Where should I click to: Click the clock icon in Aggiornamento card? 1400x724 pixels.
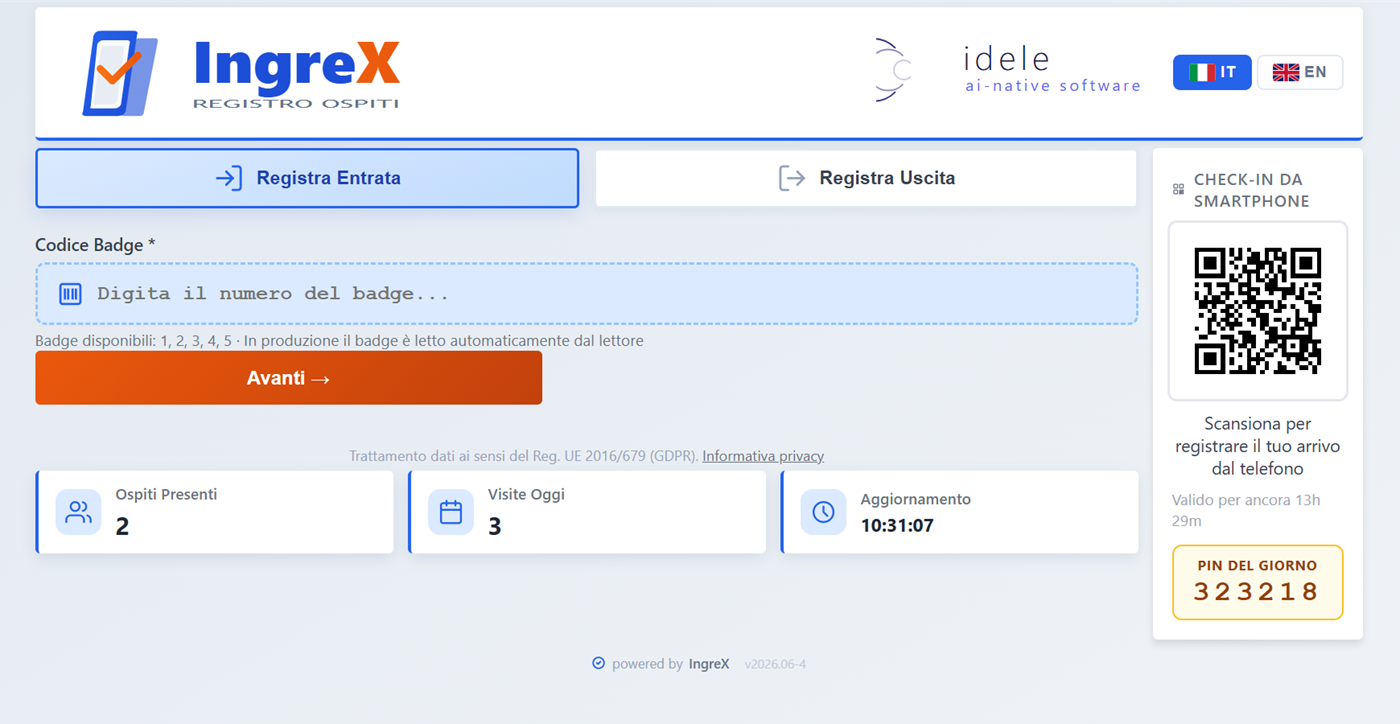point(823,512)
